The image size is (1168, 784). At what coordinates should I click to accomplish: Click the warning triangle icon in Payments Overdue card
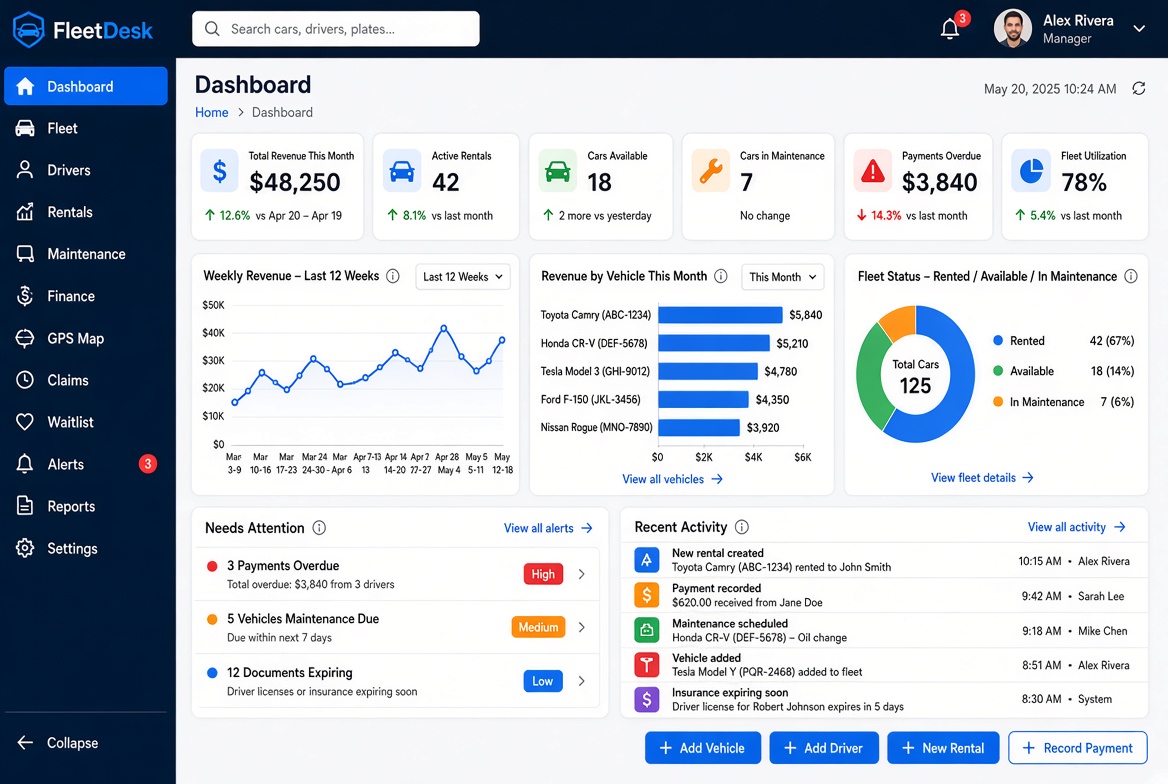[872, 171]
